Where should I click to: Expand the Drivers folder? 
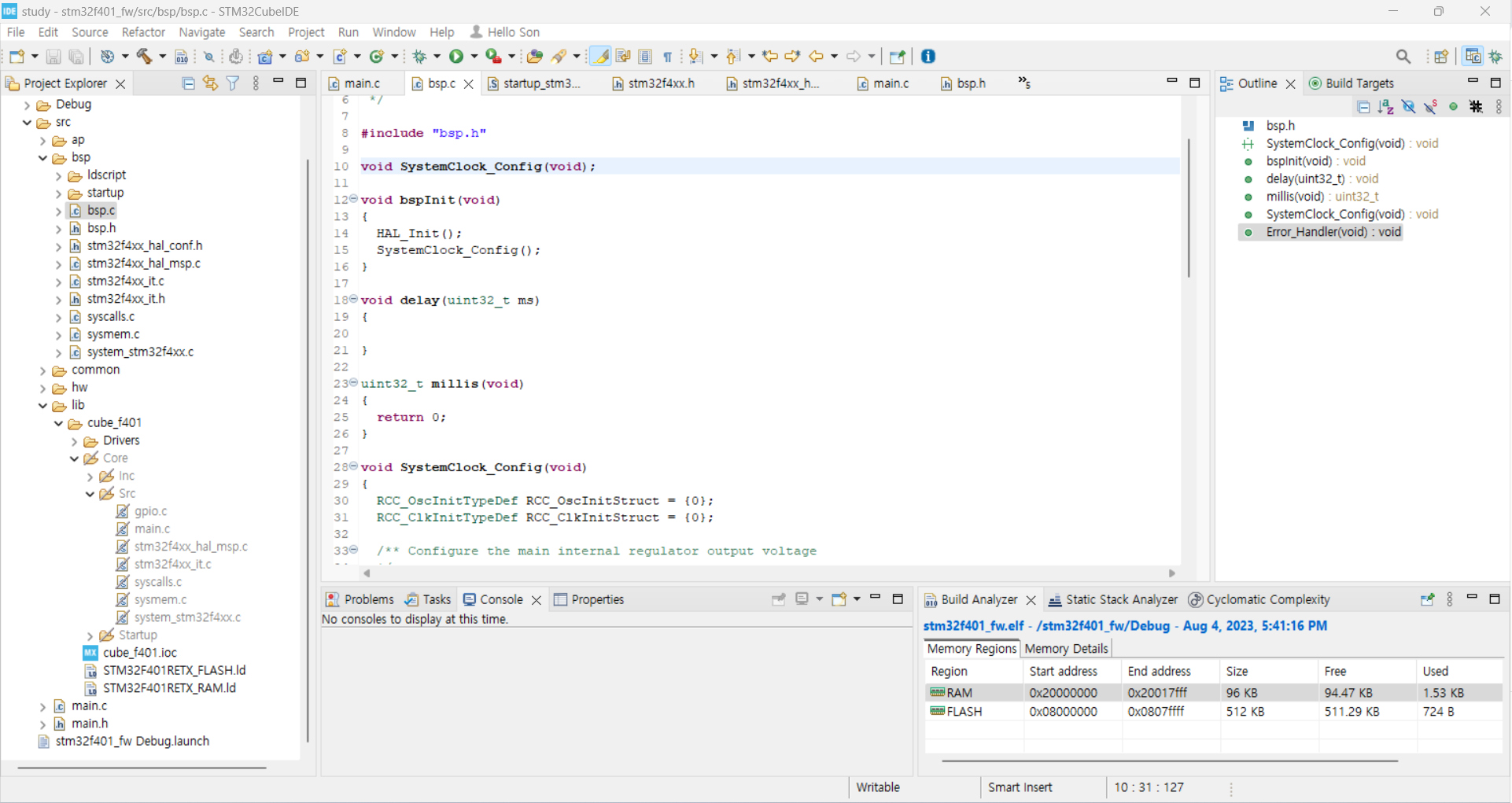(74, 441)
